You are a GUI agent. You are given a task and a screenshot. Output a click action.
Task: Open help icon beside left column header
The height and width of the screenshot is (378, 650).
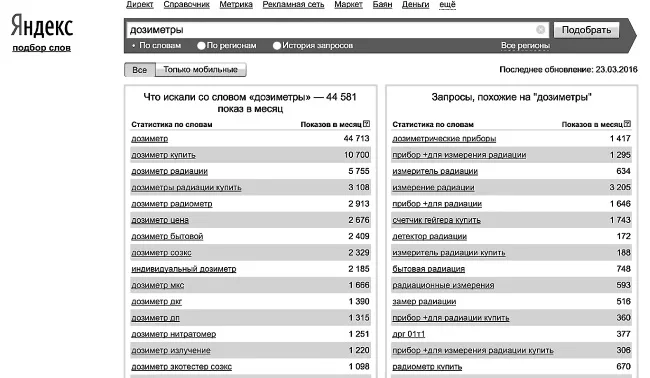click(x=366, y=124)
